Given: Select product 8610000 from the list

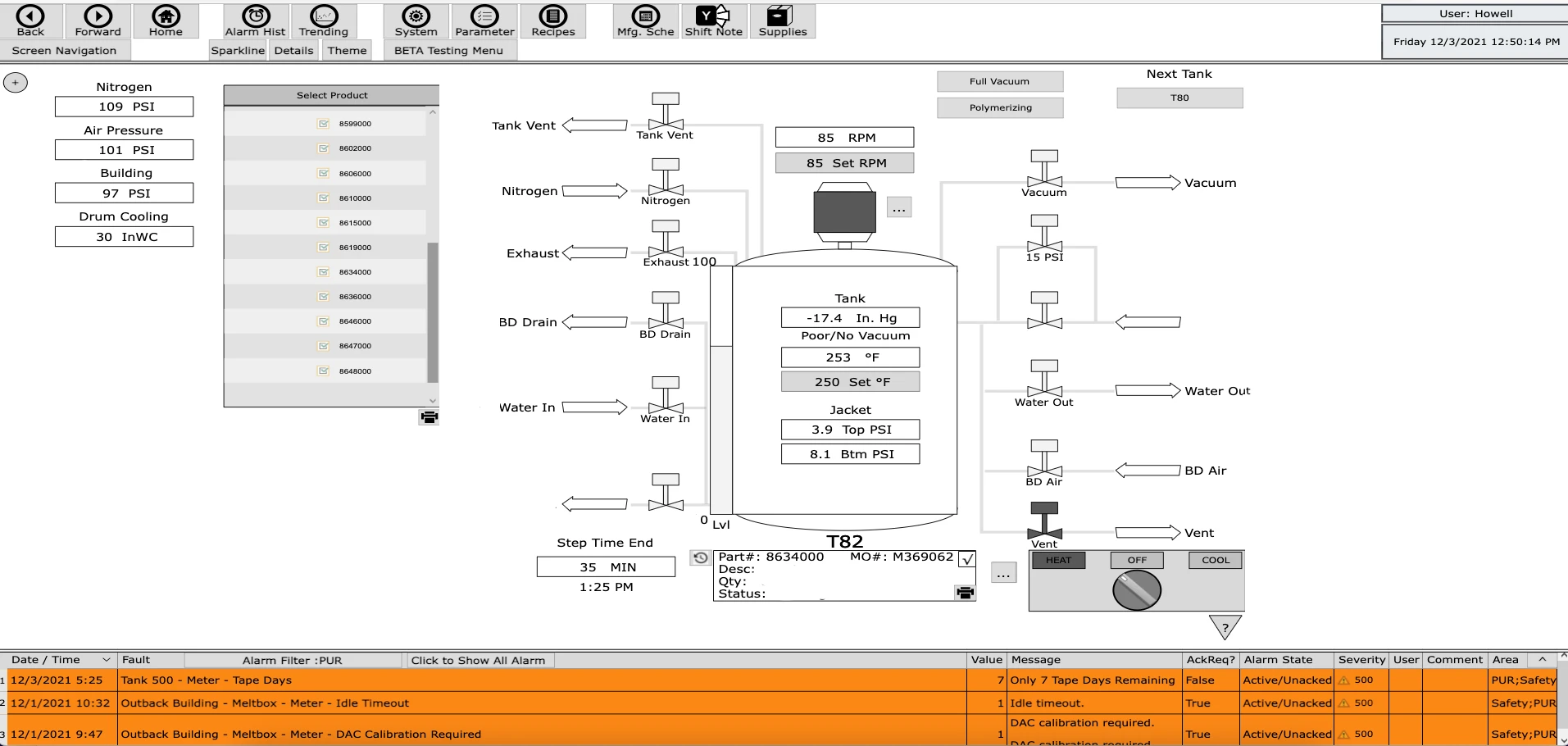Looking at the screenshot, I should click(354, 198).
